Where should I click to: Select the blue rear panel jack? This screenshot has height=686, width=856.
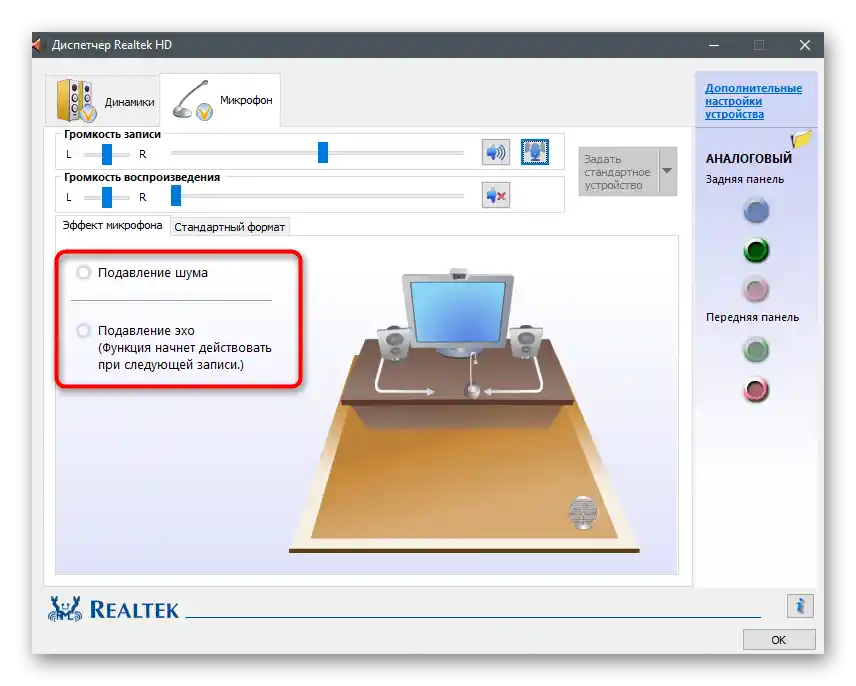point(756,211)
